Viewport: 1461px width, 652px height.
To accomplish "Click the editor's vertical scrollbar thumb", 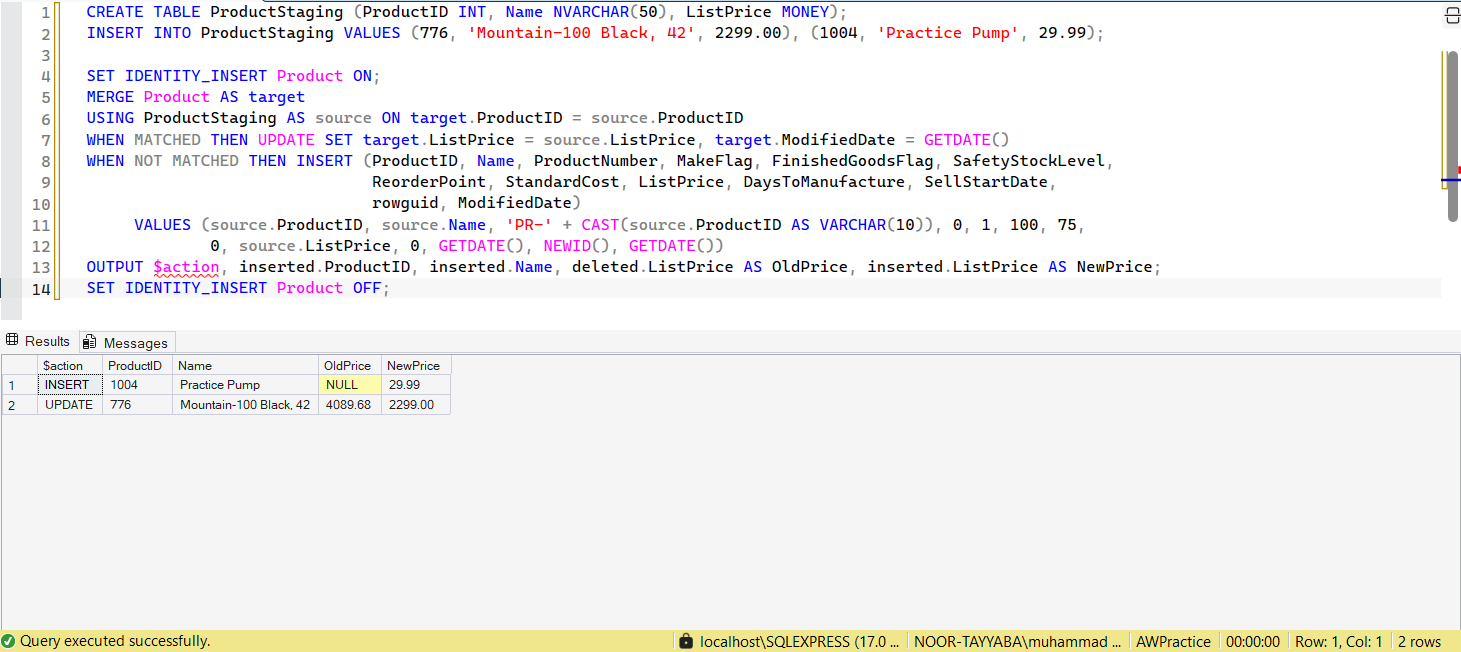I will (1451, 136).
